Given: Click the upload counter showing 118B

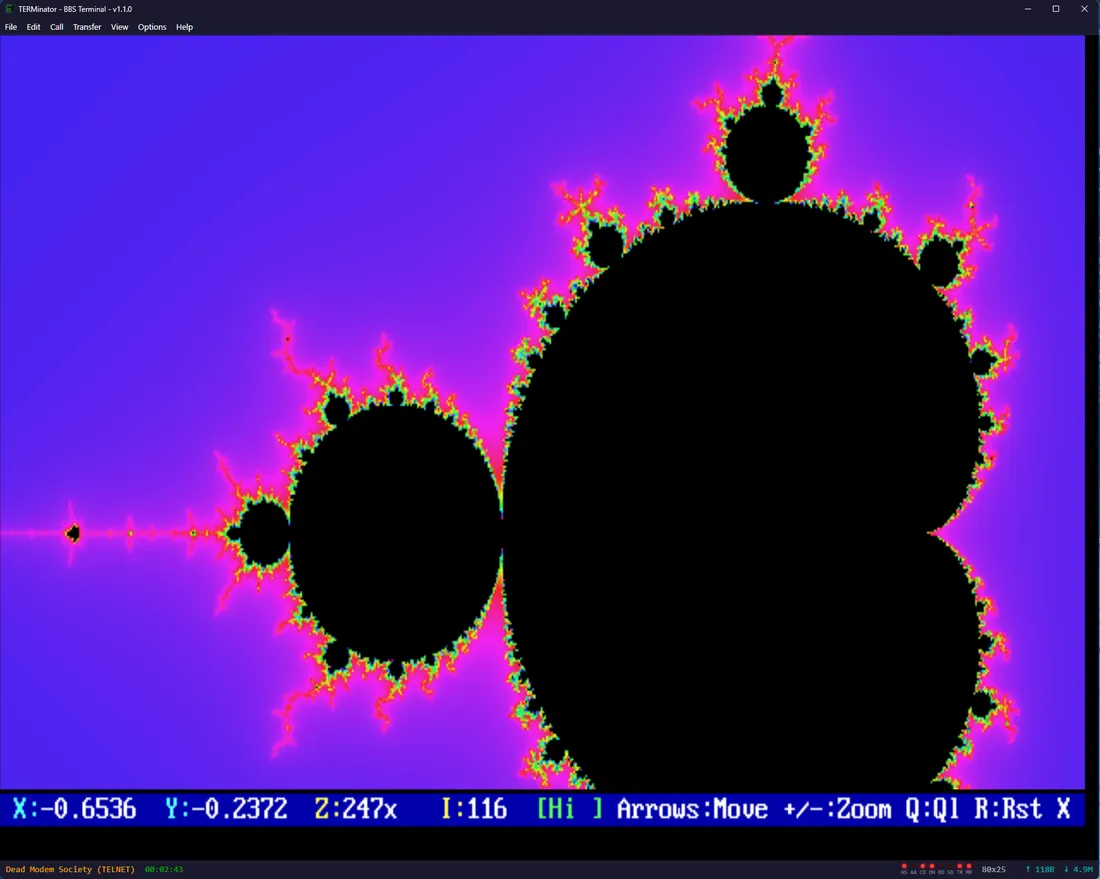Looking at the screenshot, I should click(1040, 869).
